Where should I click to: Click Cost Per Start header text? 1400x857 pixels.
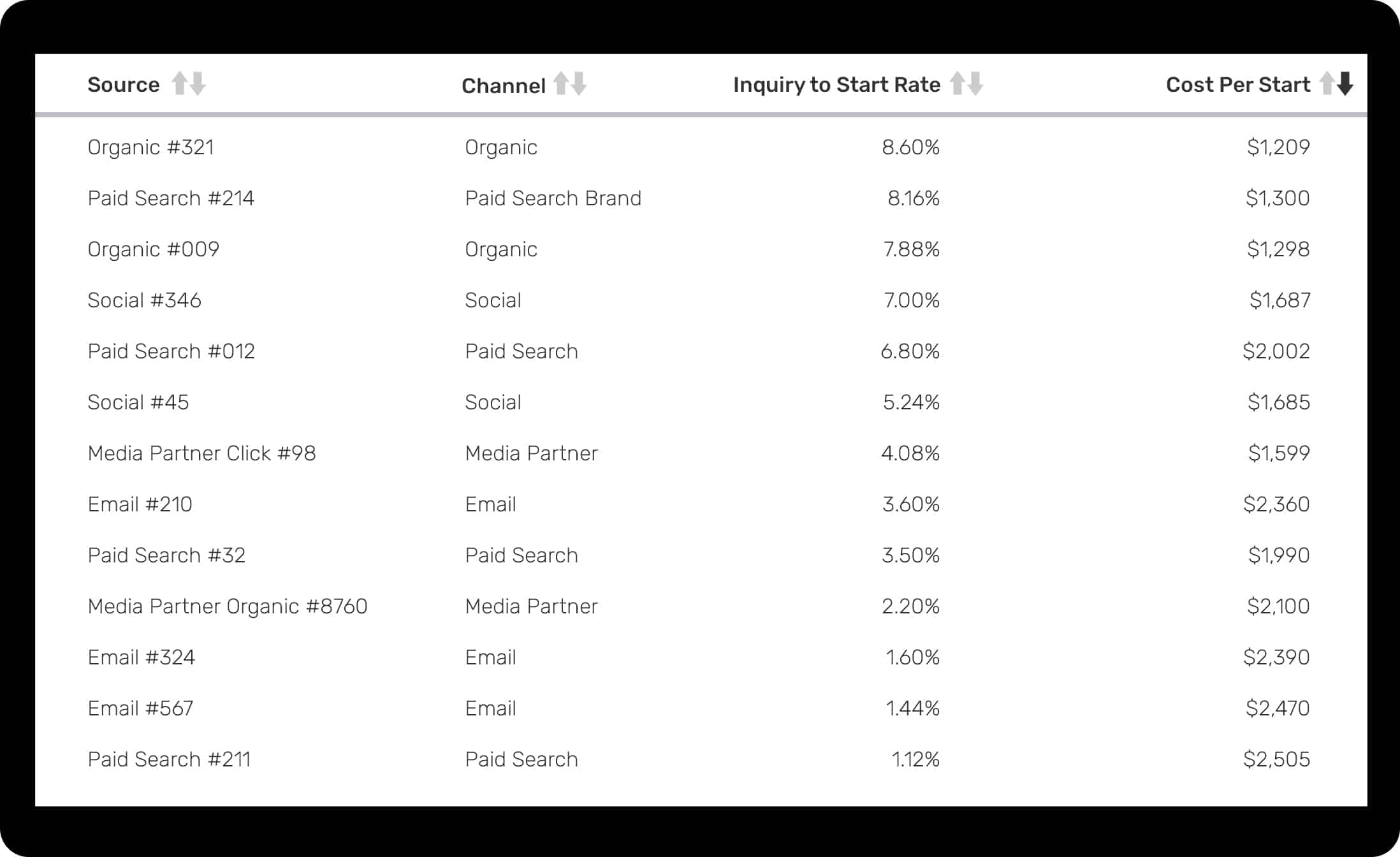pyautogui.click(x=1237, y=85)
